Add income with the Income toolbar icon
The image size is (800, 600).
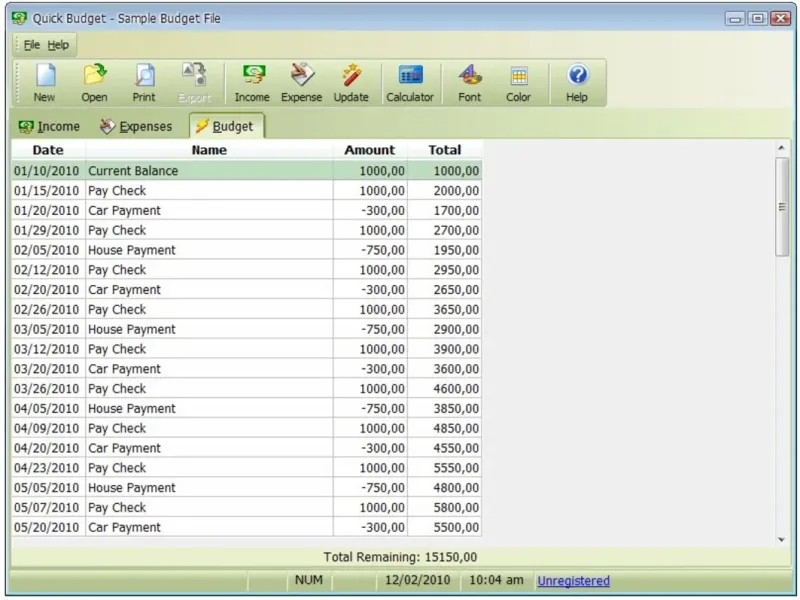tap(252, 83)
